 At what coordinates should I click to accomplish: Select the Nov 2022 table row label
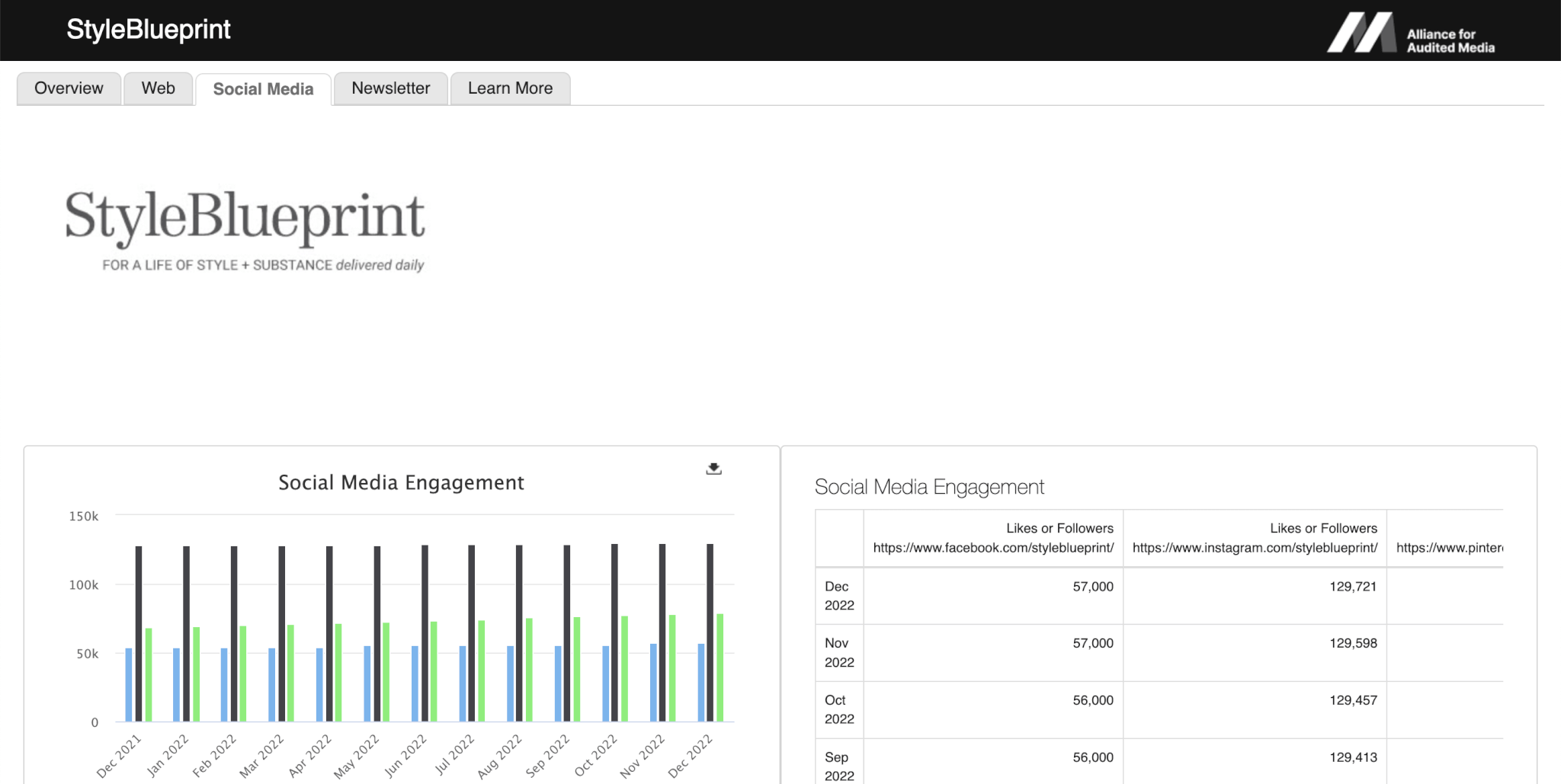(839, 653)
